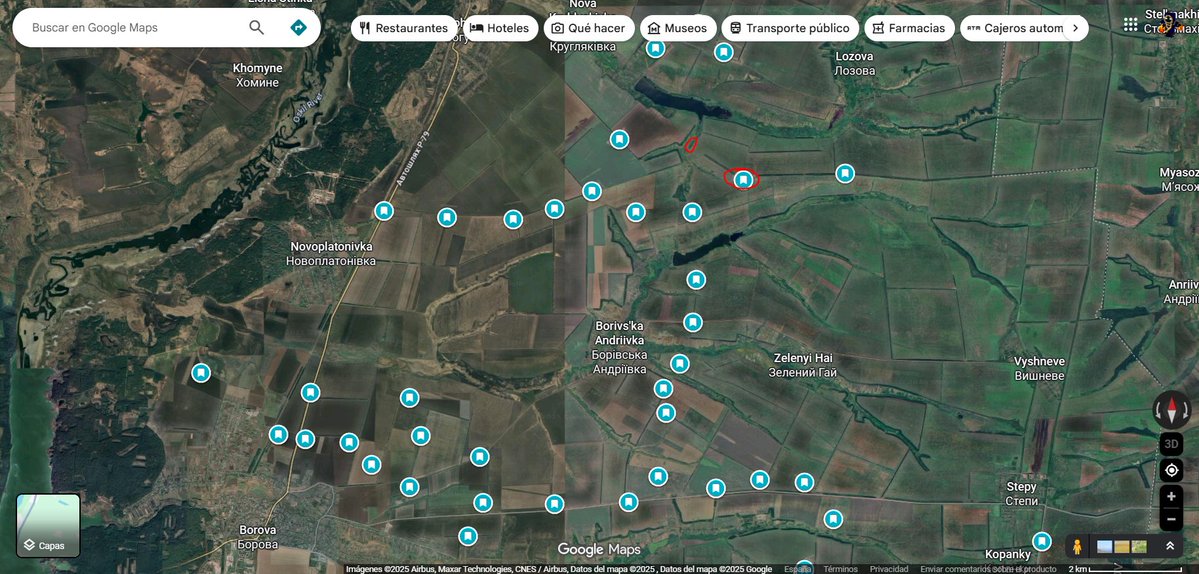Zoom out with the minus button
Viewport: 1199px width, 574px height.
pyautogui.click(x=1171, y=519)
